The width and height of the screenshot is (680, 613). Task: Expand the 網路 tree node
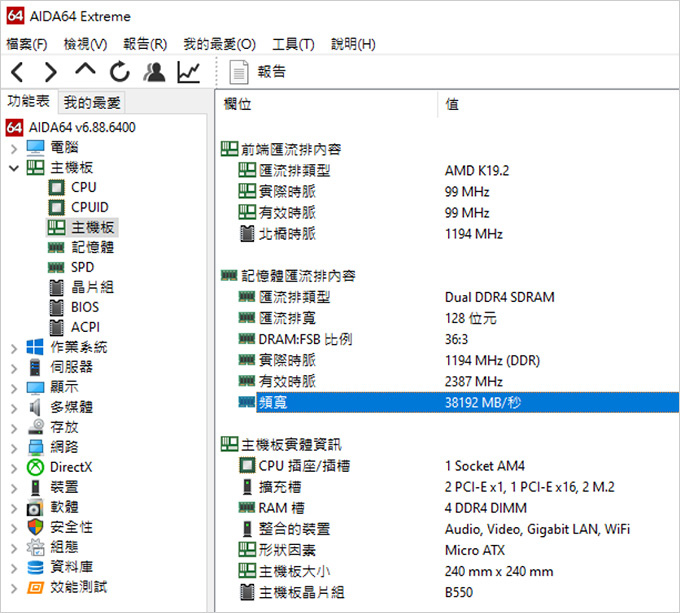(14, 448)
